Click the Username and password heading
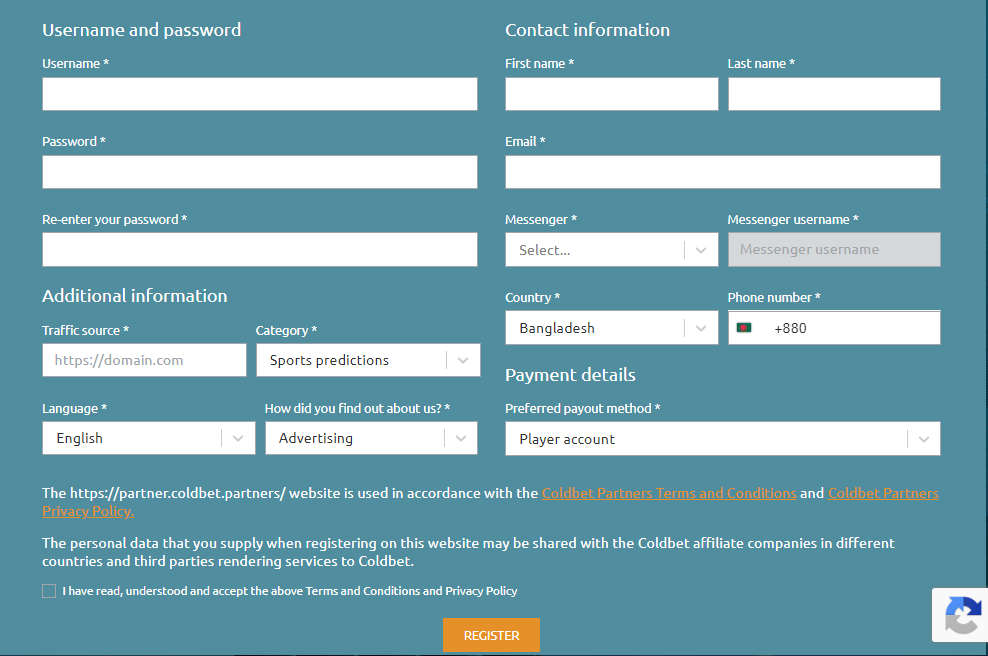 click(142, 30)
